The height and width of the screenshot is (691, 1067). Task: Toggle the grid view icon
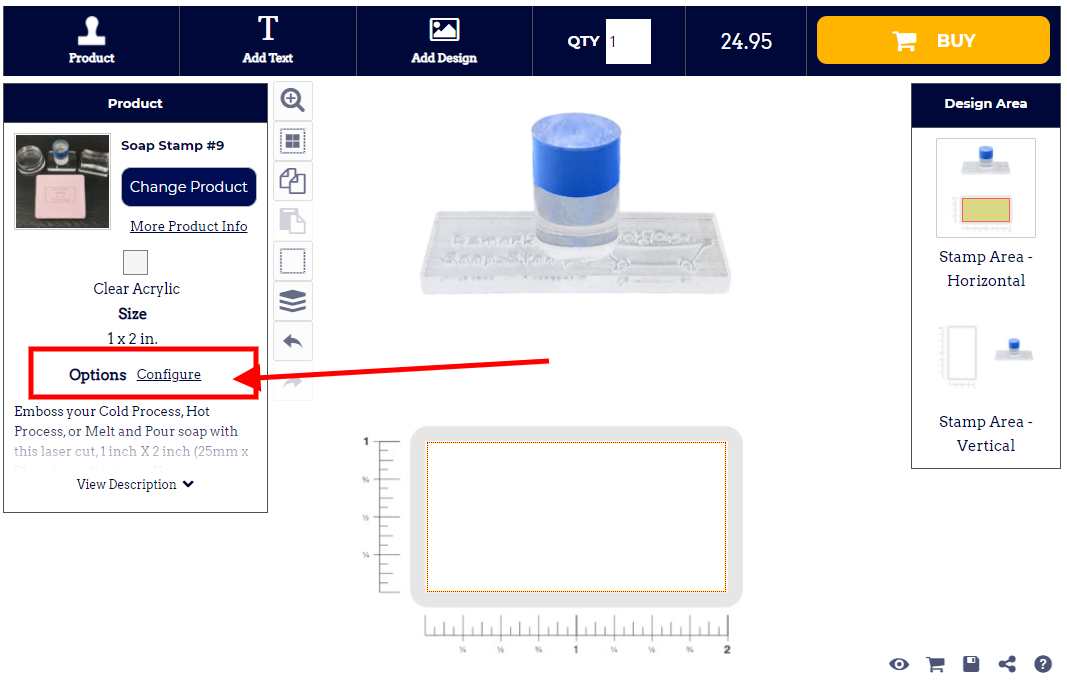[x=293, y=141]
